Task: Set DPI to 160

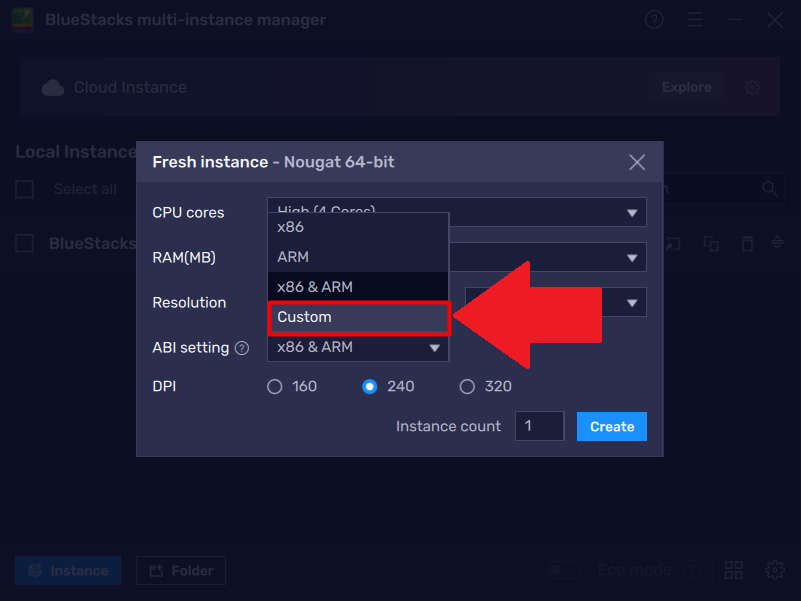Action: point(275,387)
